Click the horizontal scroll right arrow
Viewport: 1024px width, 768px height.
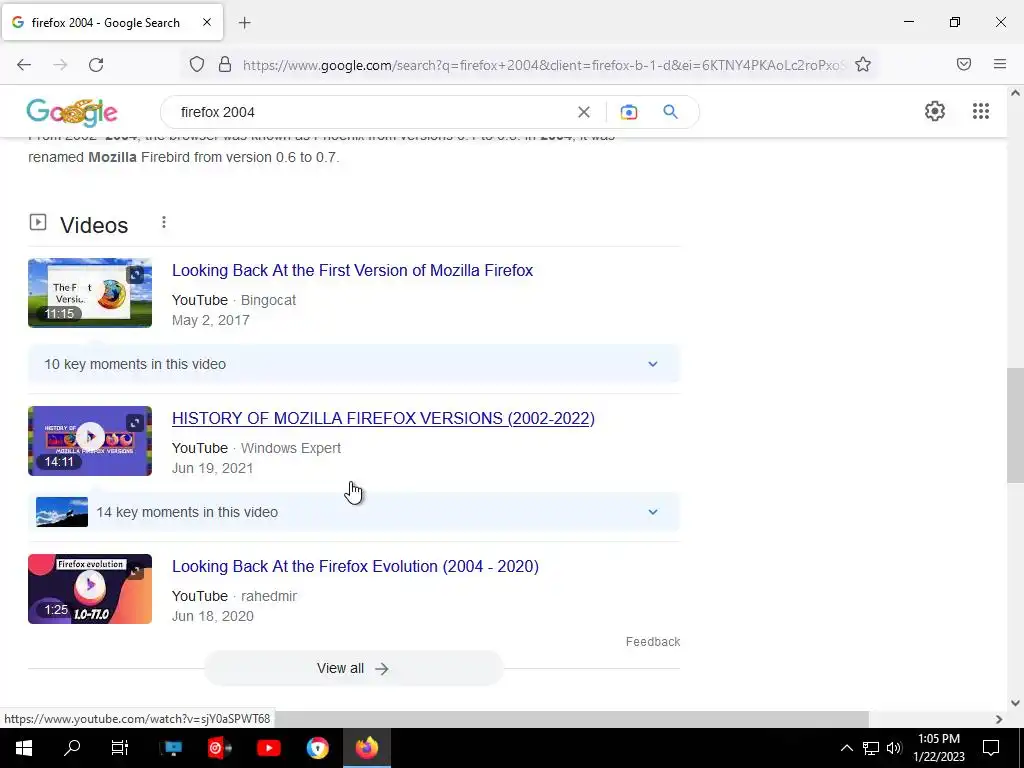tap(999, 719)
